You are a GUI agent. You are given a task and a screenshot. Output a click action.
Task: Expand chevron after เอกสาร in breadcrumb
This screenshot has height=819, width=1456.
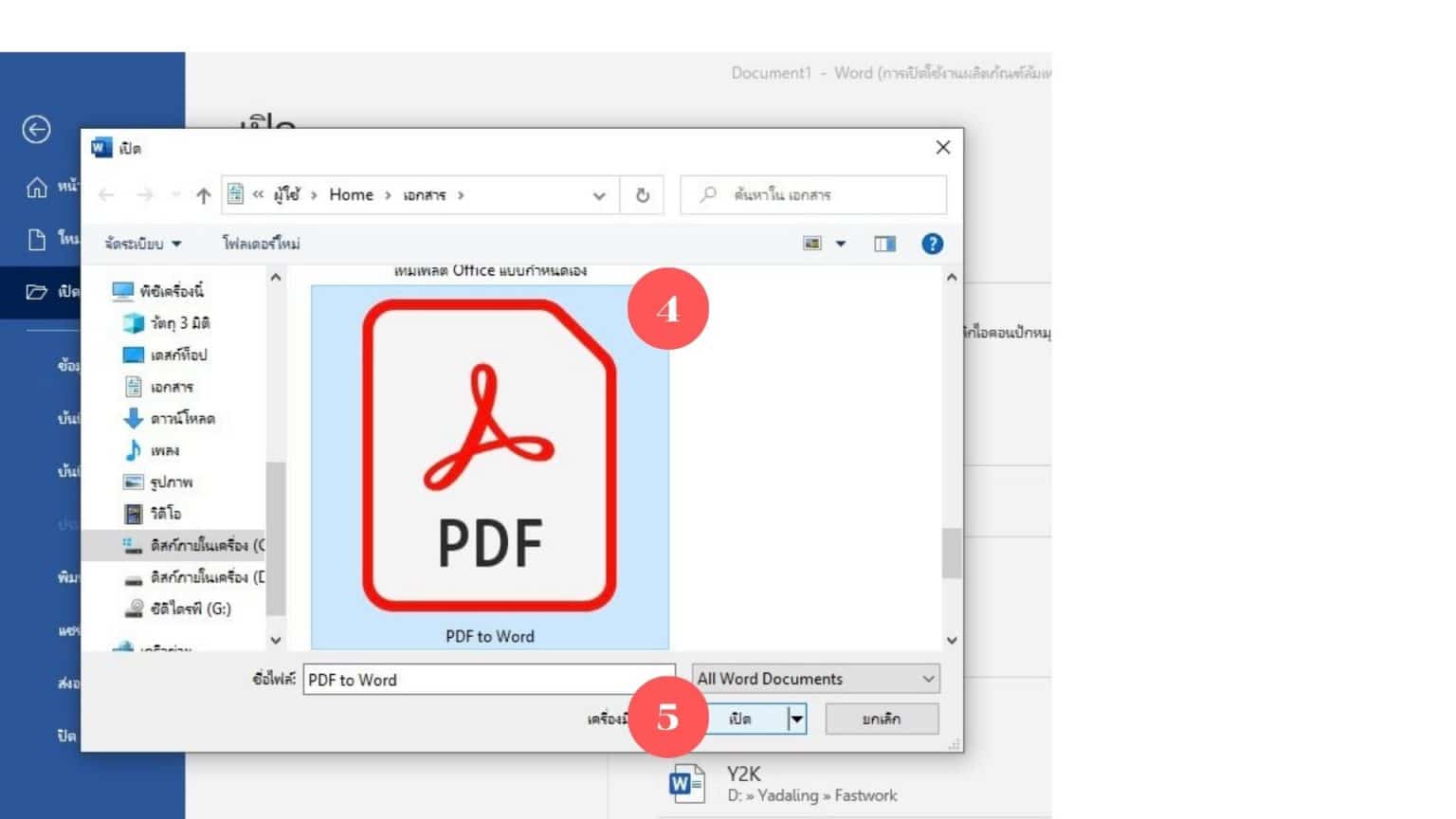pyautogui.click(x=461, y=195)
